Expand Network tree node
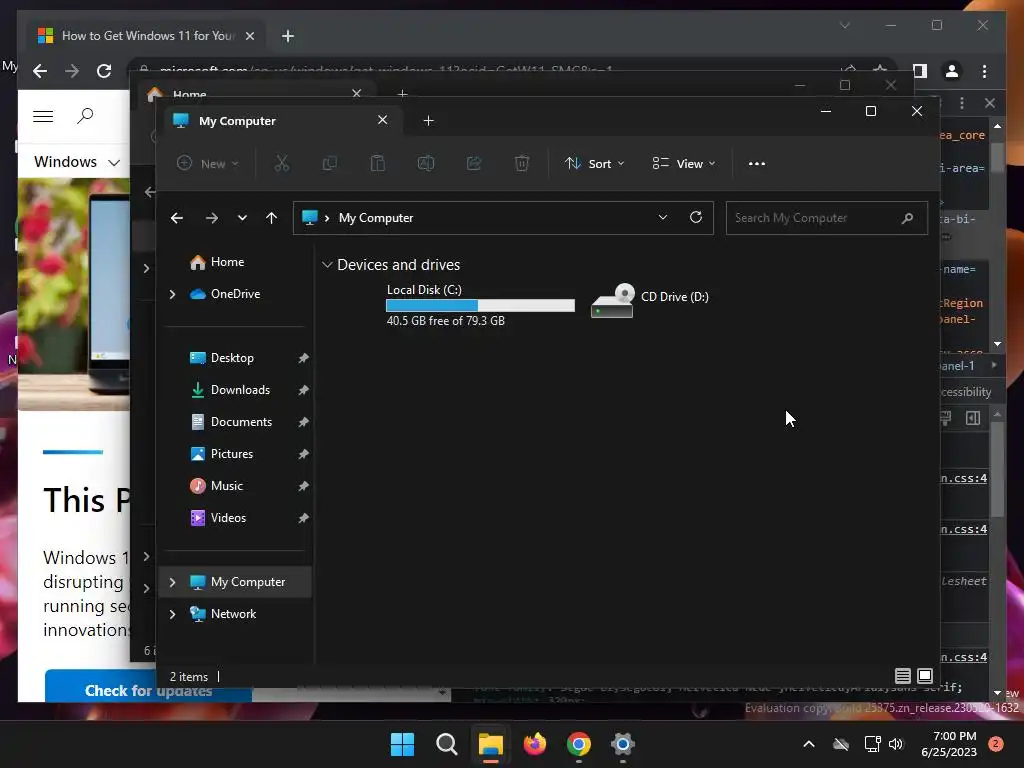The image size is (1024, 768). pos(172,614)
